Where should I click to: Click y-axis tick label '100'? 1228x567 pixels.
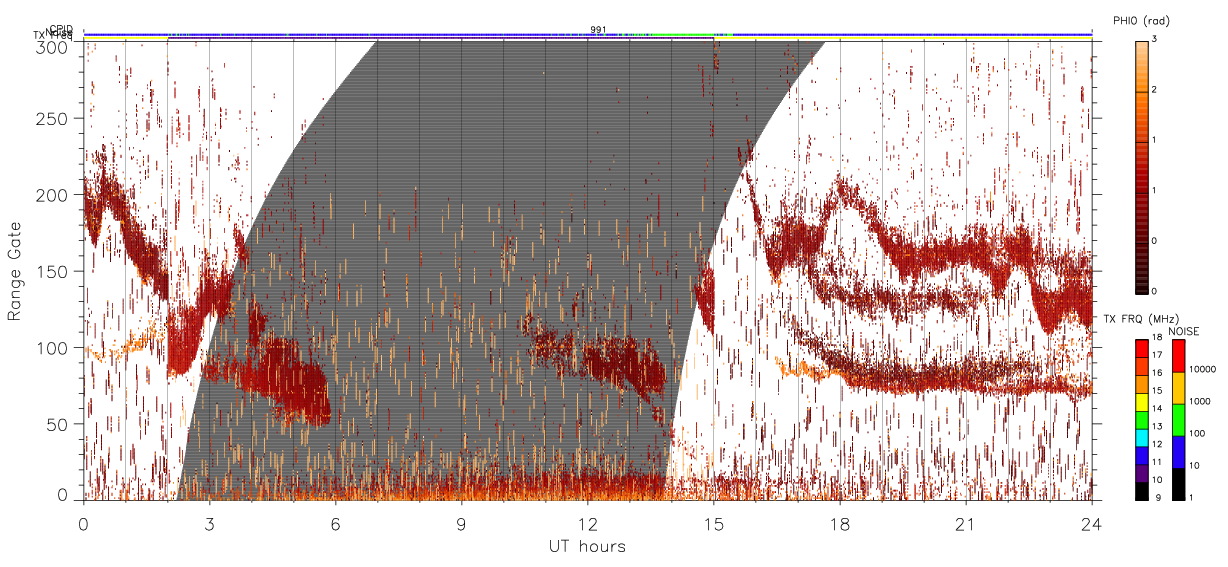coord(52,348)
